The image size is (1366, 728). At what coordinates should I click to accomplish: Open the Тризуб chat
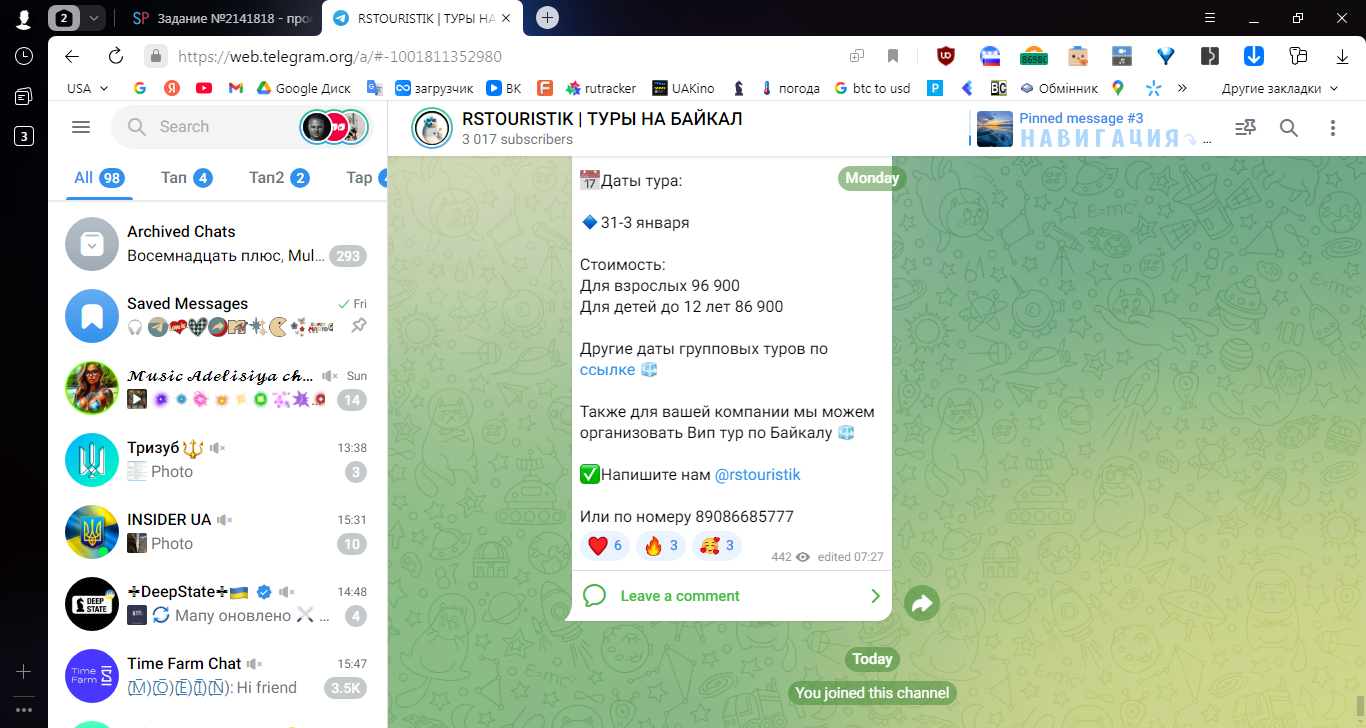217,460
